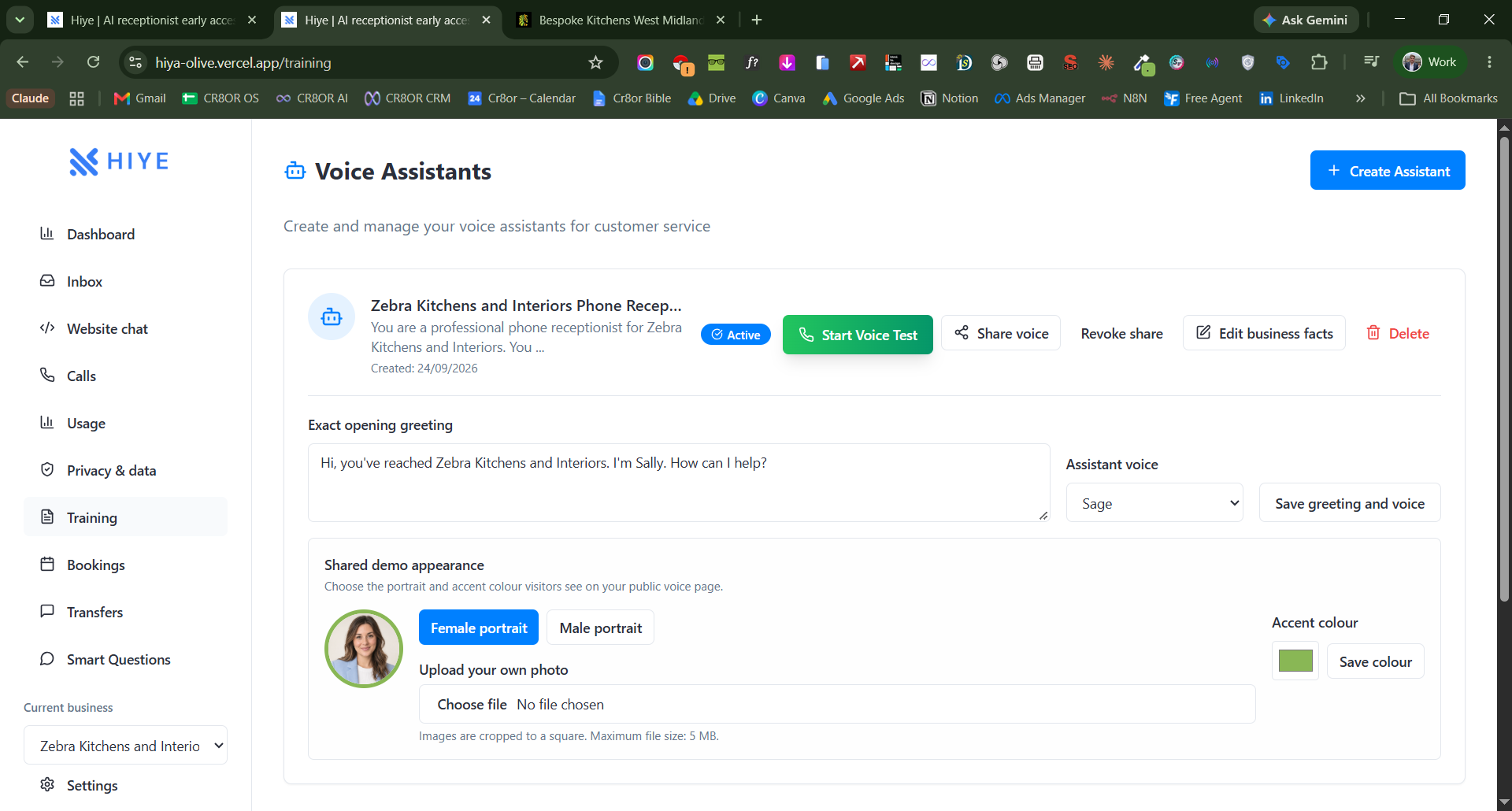Click the browser back arrow
This screenshot has width=1512, height=811.
tap(22, 62)
